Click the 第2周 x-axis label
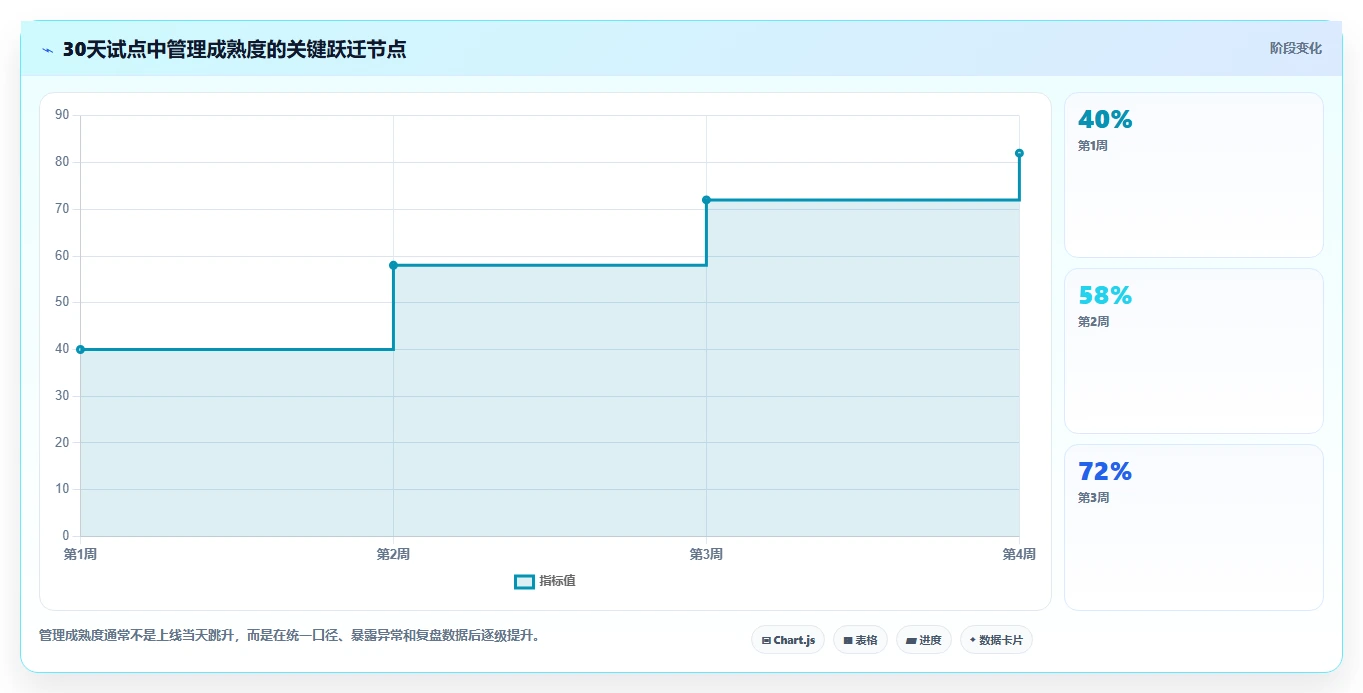The height and width of the screenshot is (693, 1363). [393, 554]
